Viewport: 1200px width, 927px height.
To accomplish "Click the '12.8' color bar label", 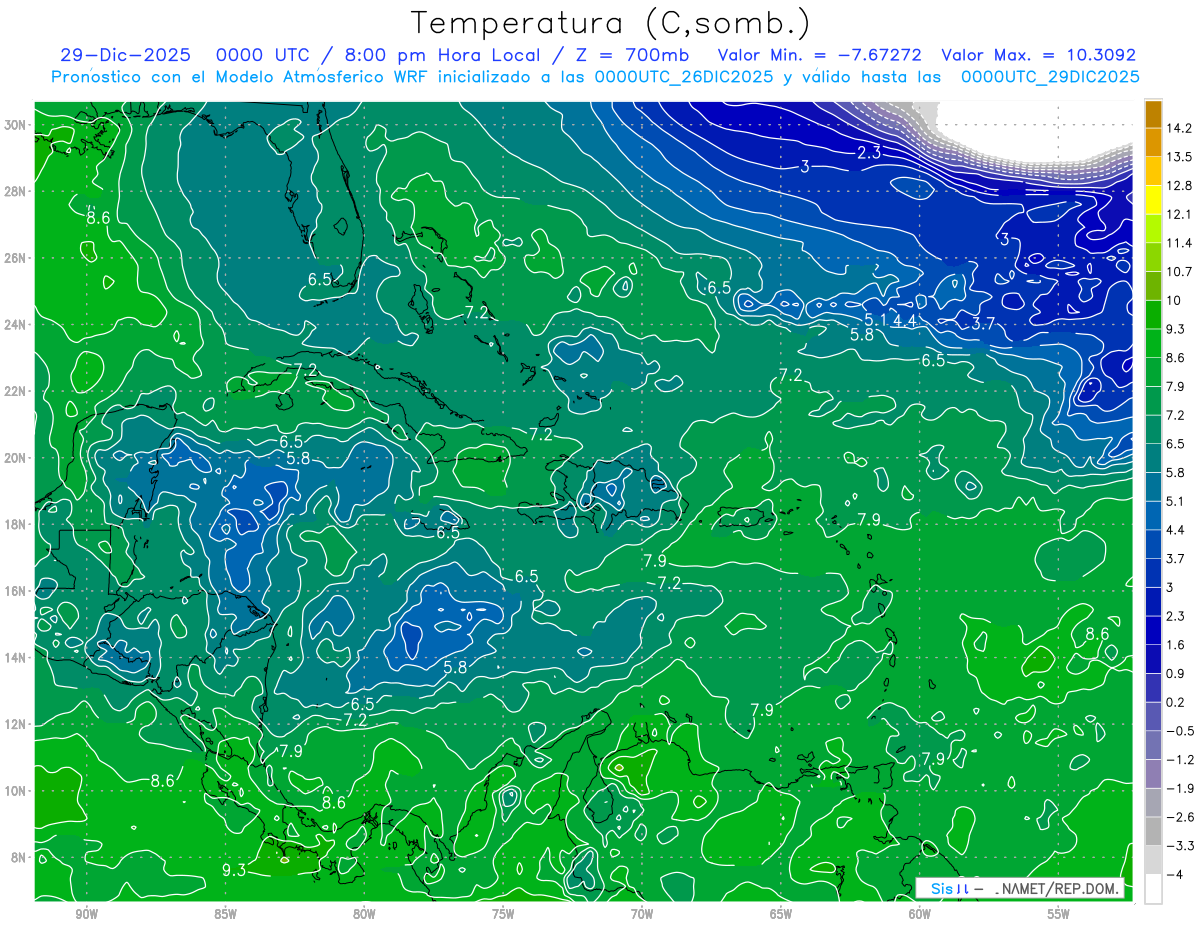I will point(1178,186).
